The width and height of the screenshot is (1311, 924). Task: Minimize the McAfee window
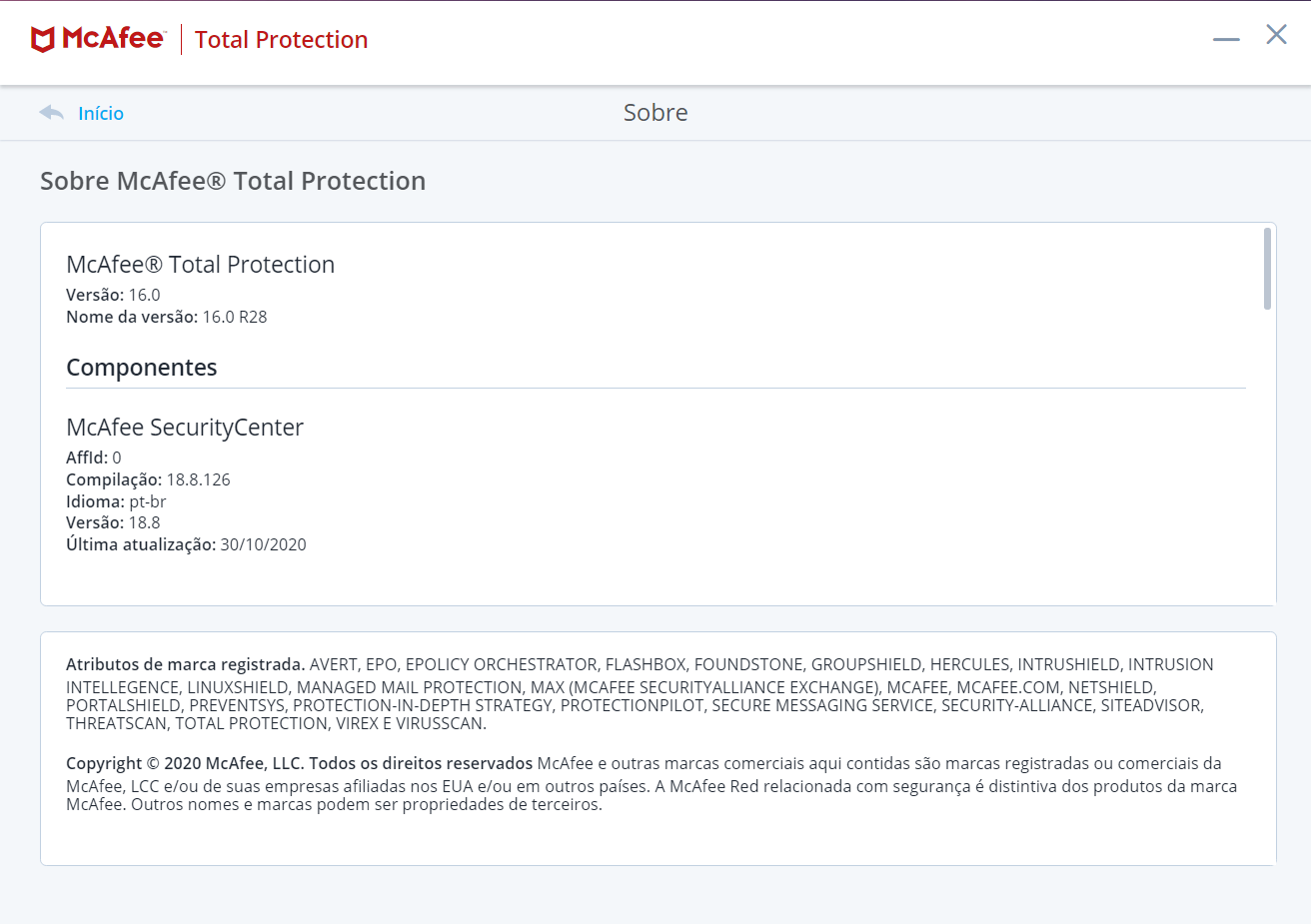[x=1226, y=40]
